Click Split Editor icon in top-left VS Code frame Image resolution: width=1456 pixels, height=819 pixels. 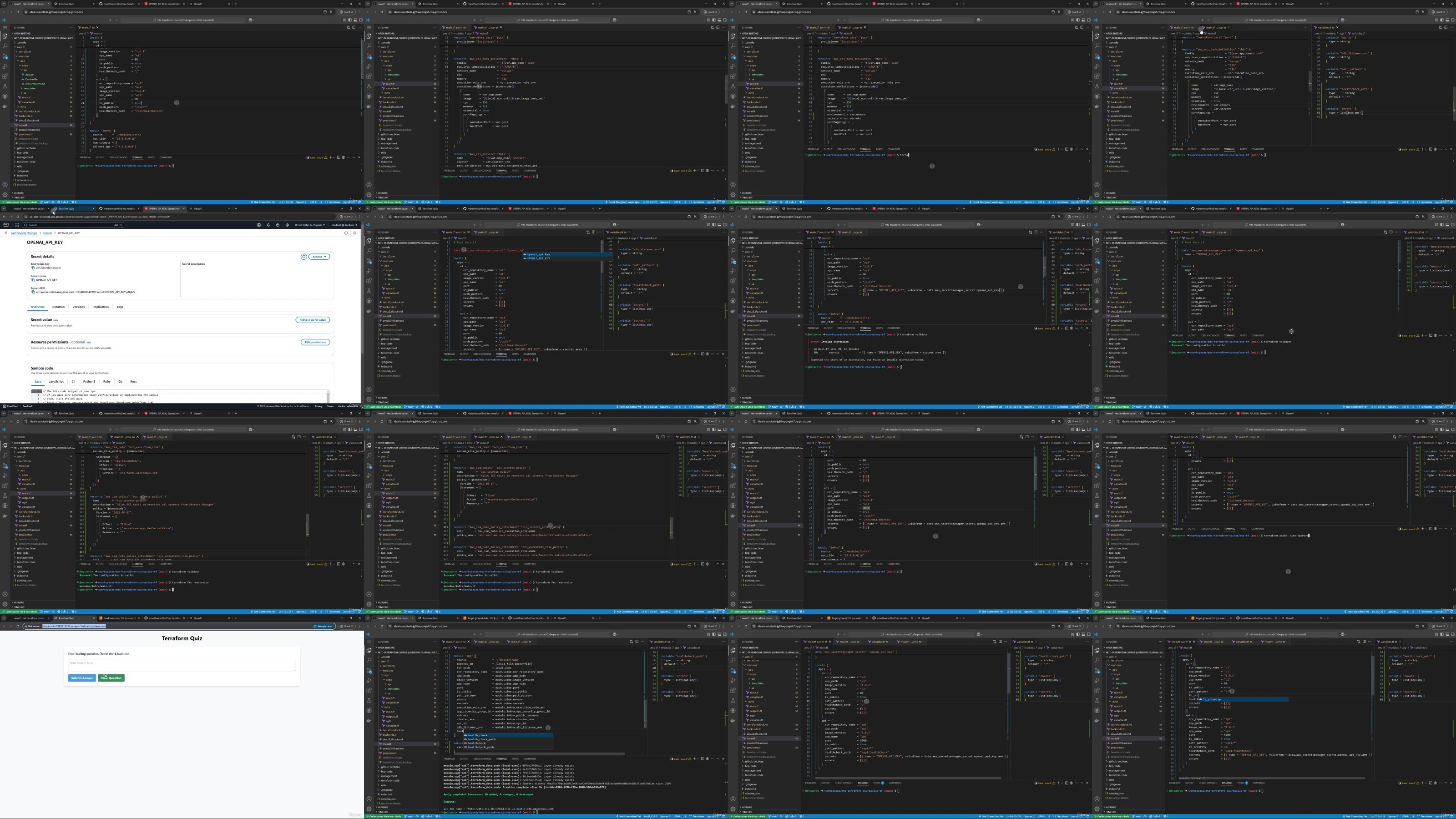[x=354, y=28]
